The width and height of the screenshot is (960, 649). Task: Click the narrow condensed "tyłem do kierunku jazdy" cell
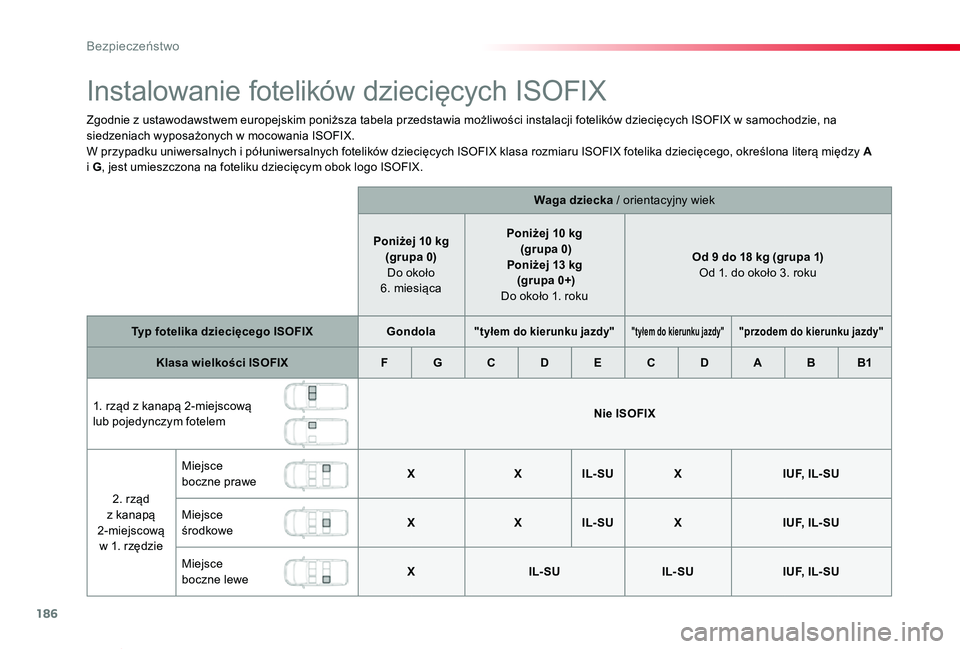(678, 332)
